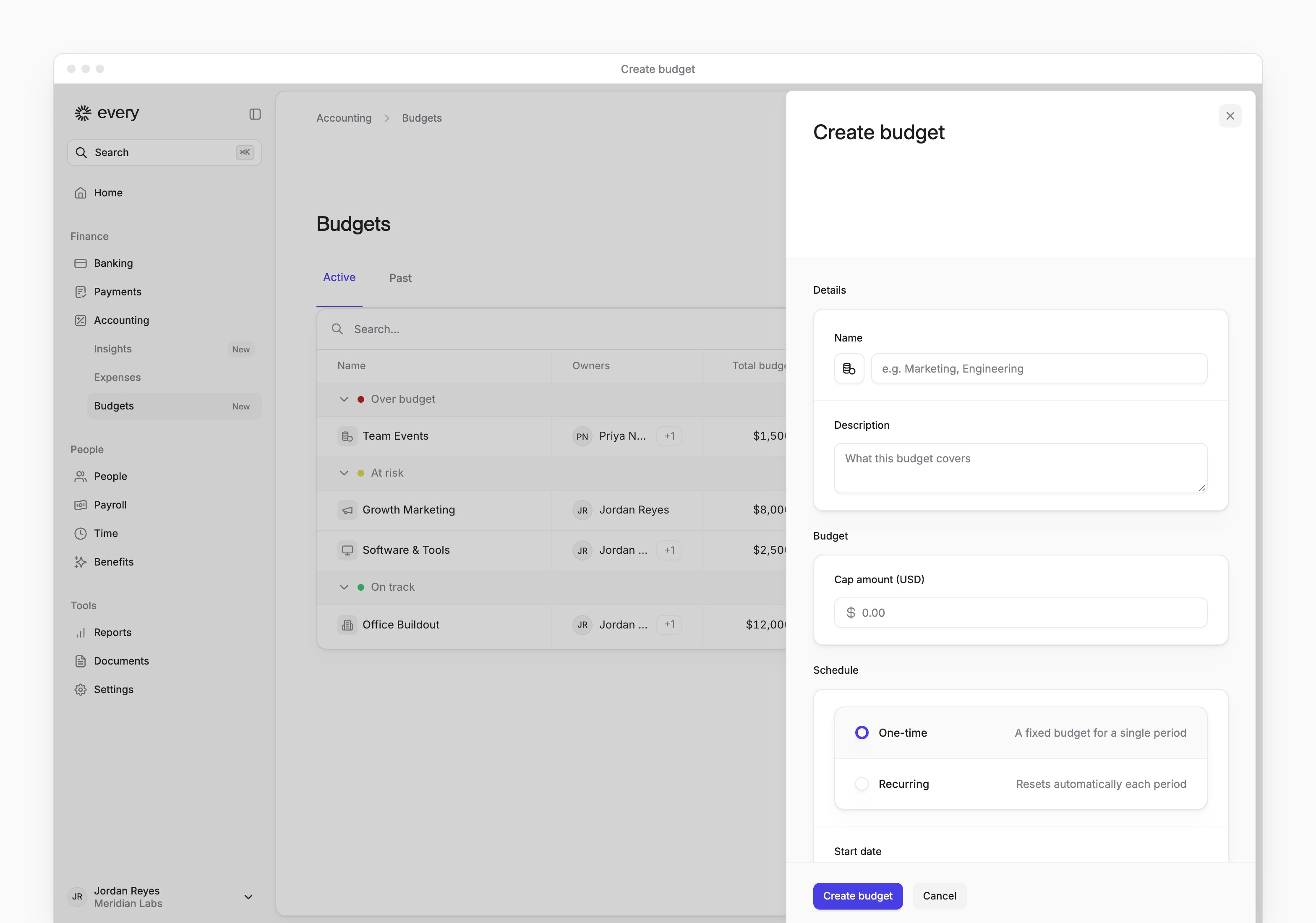
Task: Select the Recurring schedule radio button
Action: coord(862,784)
